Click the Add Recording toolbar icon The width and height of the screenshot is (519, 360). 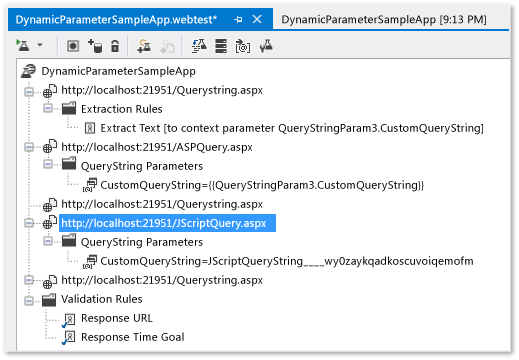click(73, 46)
